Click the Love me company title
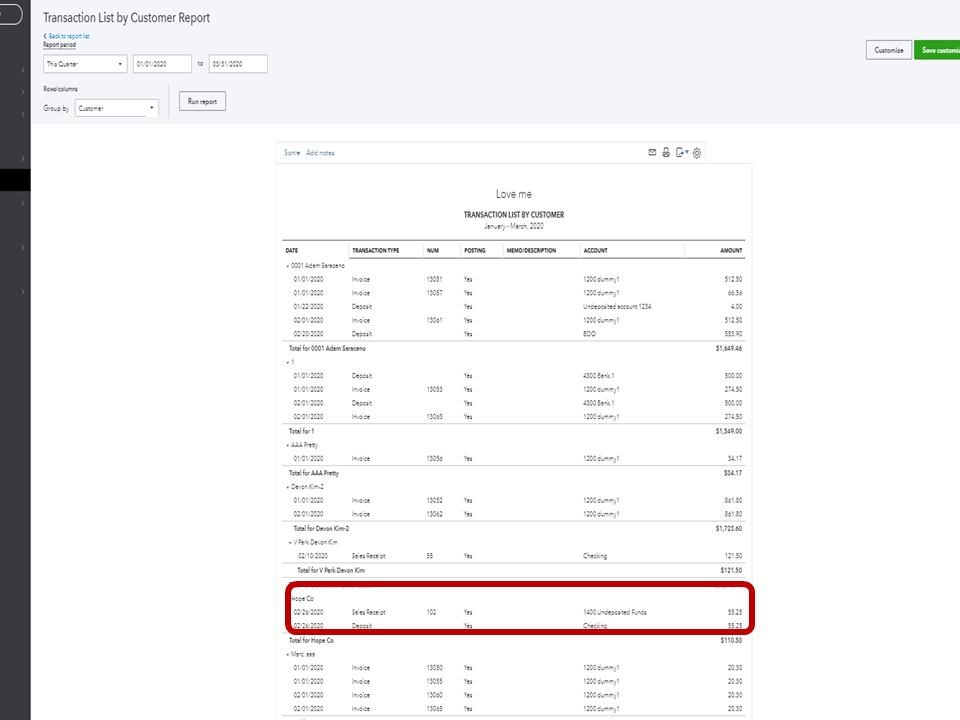The image size is (960, 720). tap(514, 194)
